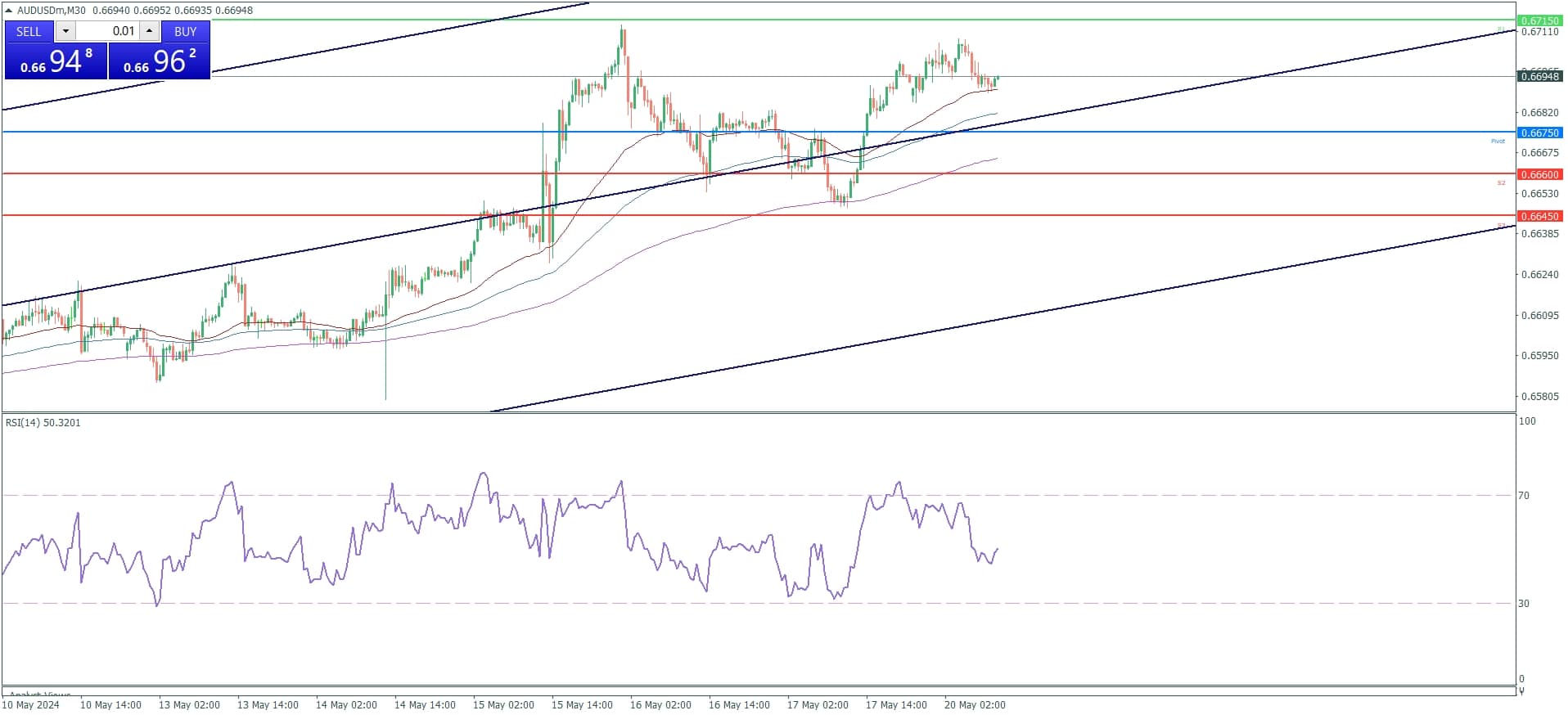Collapse the one-click trading panel triangle
Image resolution: width=1568 pixels, height=715 pixels.
[x=8, y=10]
